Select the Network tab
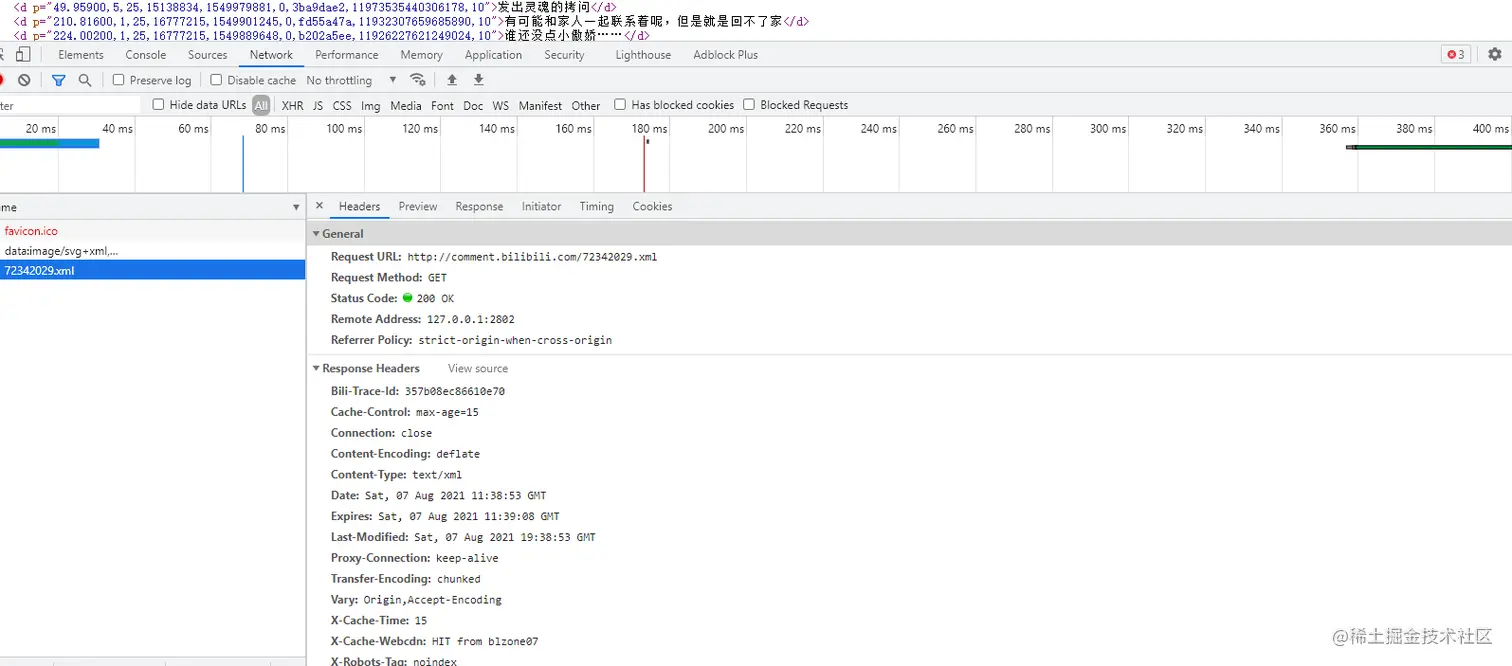 click(271, 55)
